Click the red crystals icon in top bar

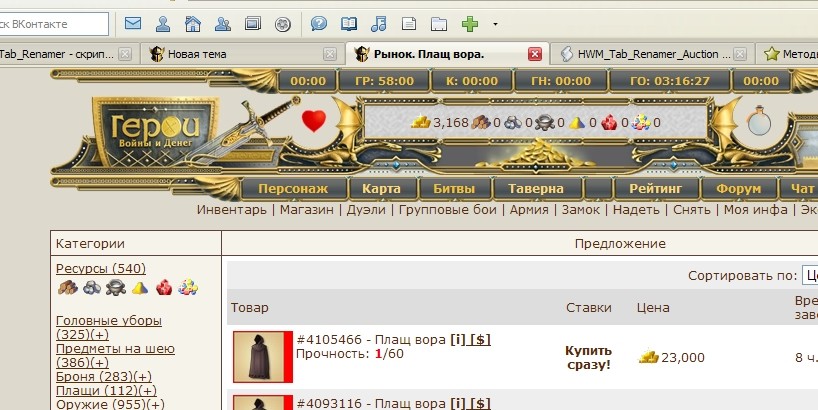pos(609,123)
